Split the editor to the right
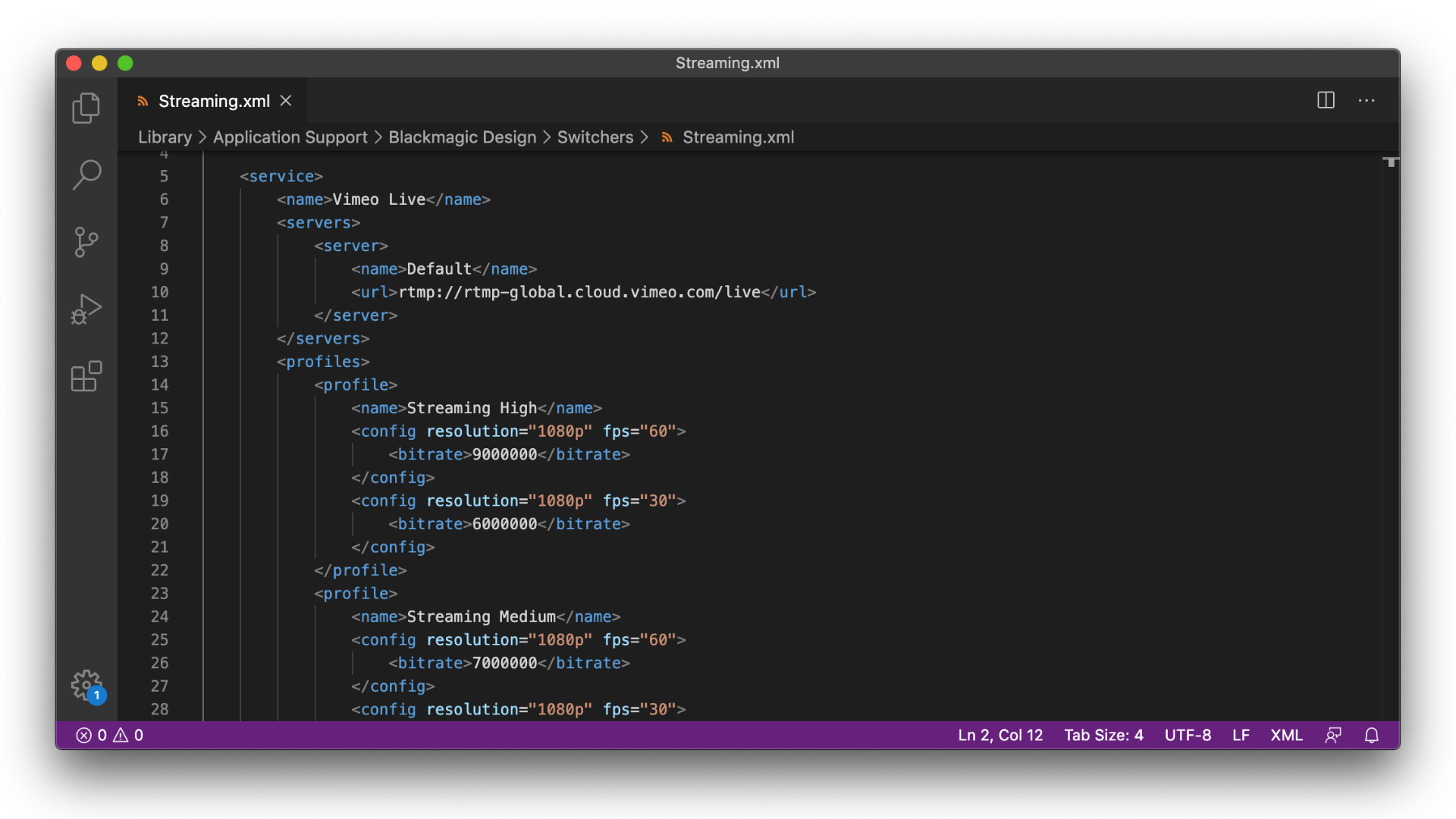The width and height of the screenshot is (1456, 819). pos(1326,100)
